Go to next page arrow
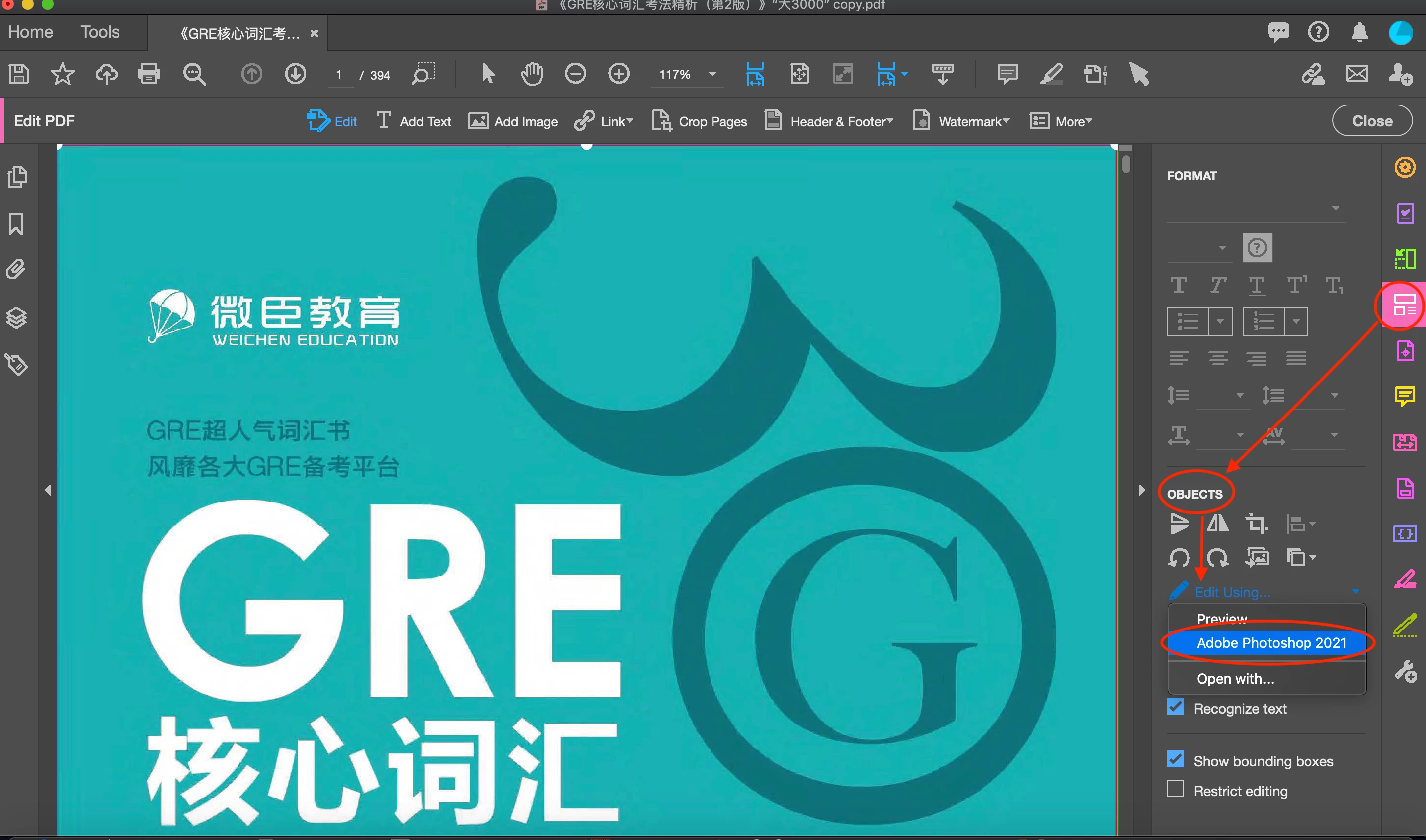The width and height of the screenshot is (1426, 840). (296, 74)
